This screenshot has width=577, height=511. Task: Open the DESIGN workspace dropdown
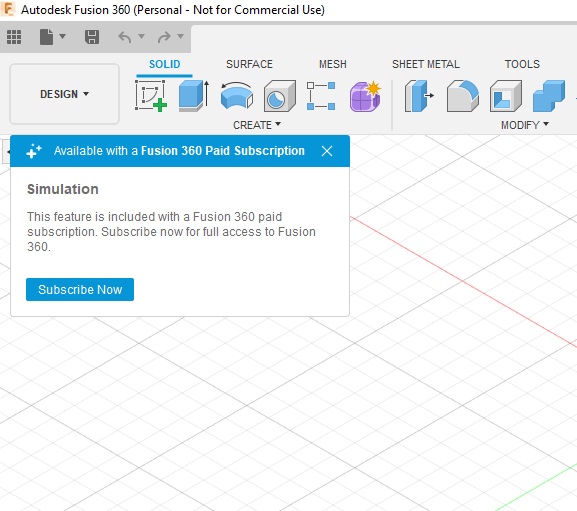point(64,94)
